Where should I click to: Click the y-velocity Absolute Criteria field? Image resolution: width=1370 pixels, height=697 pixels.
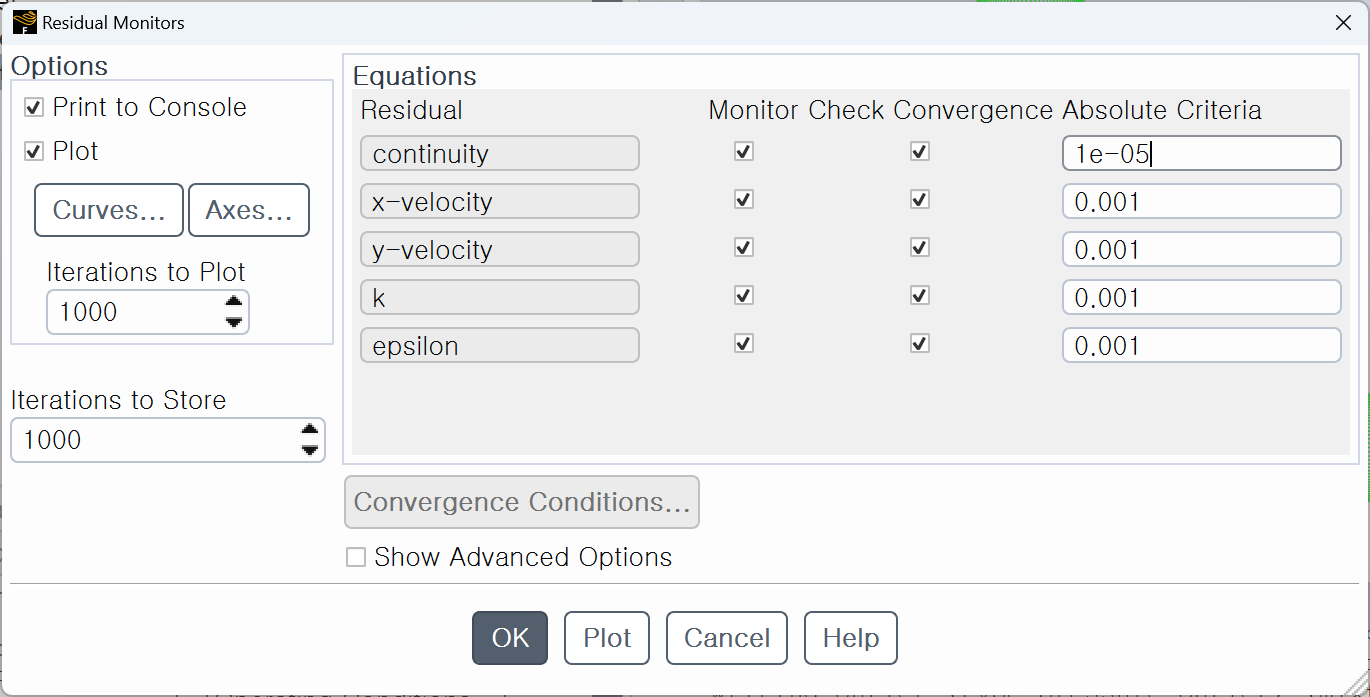point(1201,249)
